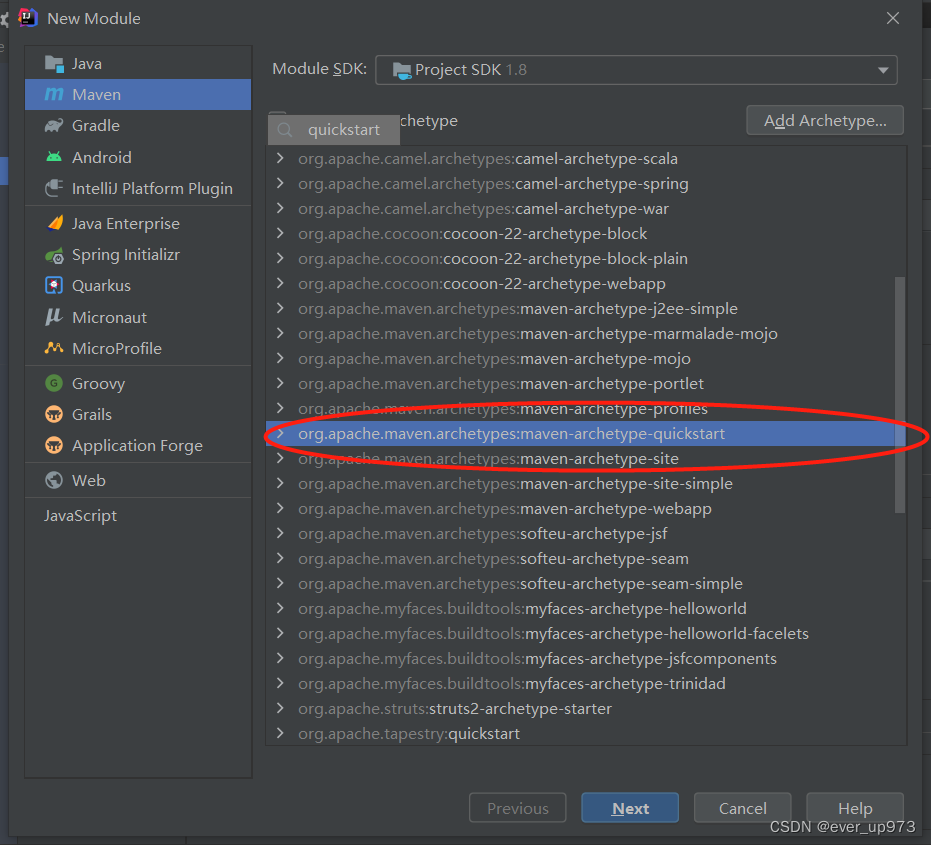The width and height of the screenshot is (931, 845).
Task: Select maven-archetype-portlet row
Action: click(x=585, y=384)
